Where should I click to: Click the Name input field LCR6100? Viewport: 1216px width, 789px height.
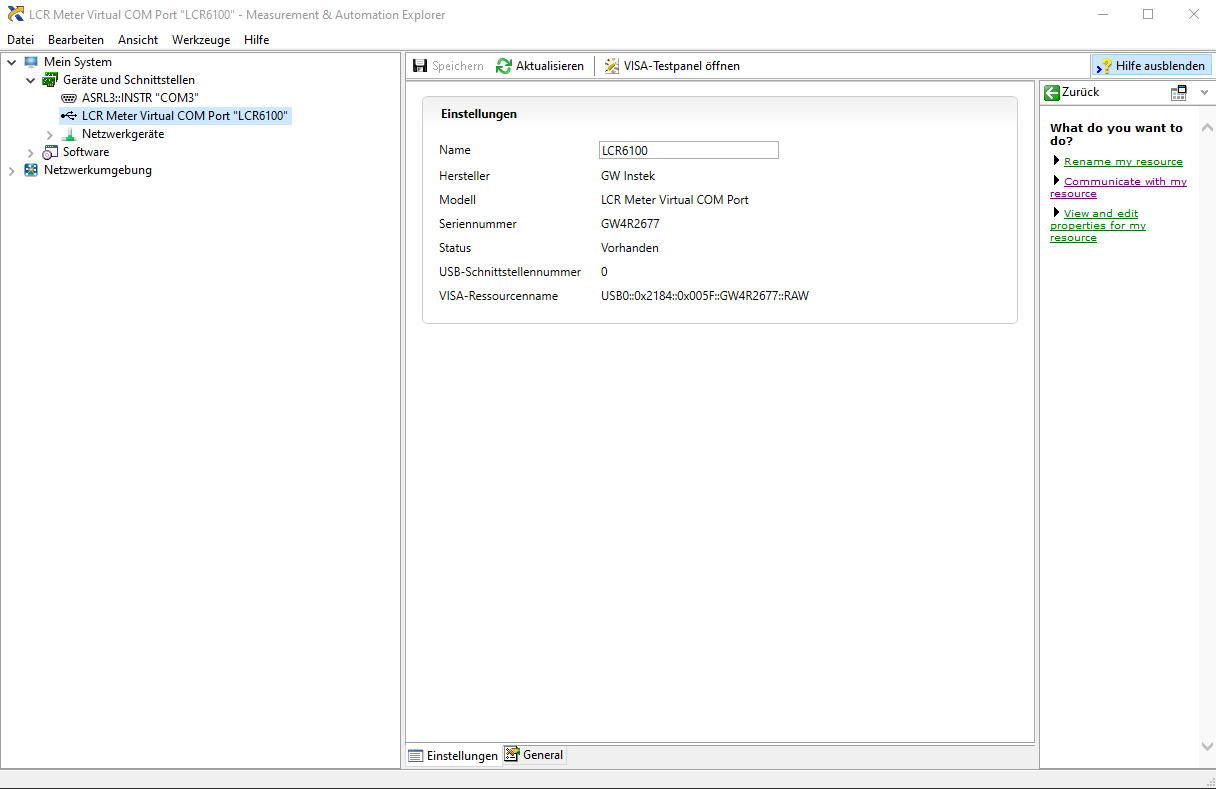click(688, 150)
